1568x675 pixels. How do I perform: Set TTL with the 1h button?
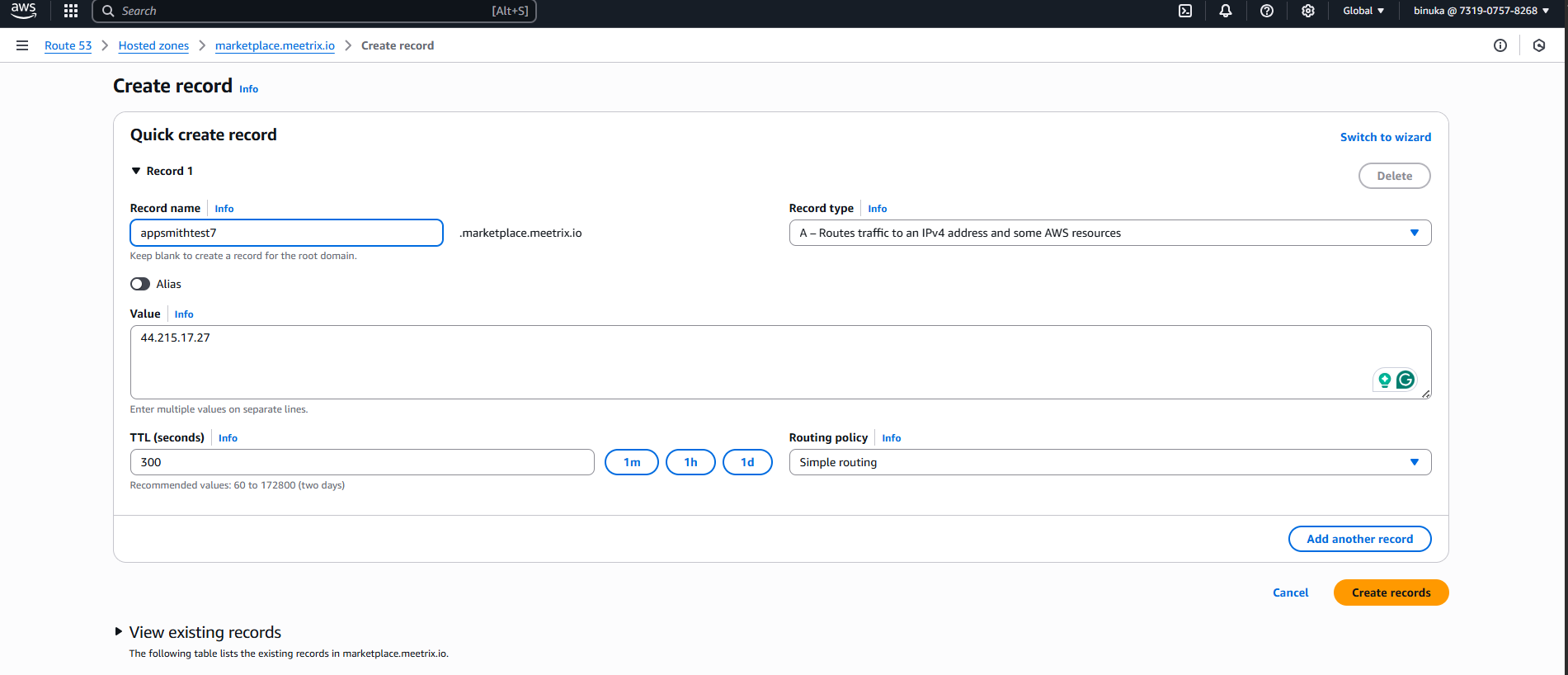[x=690, y=462]
